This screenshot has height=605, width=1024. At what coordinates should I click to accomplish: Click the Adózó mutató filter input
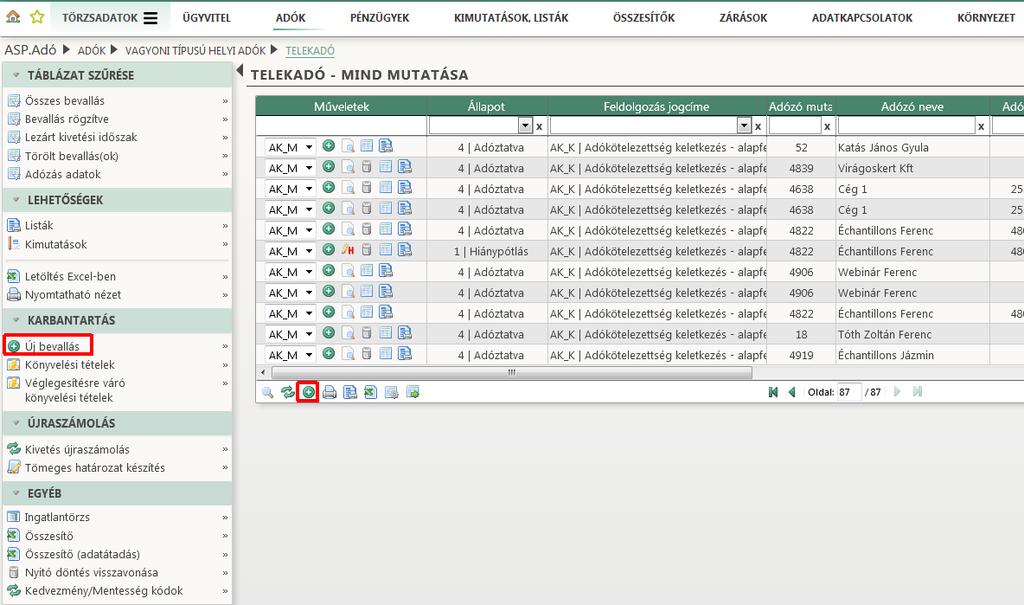[794, 125]
